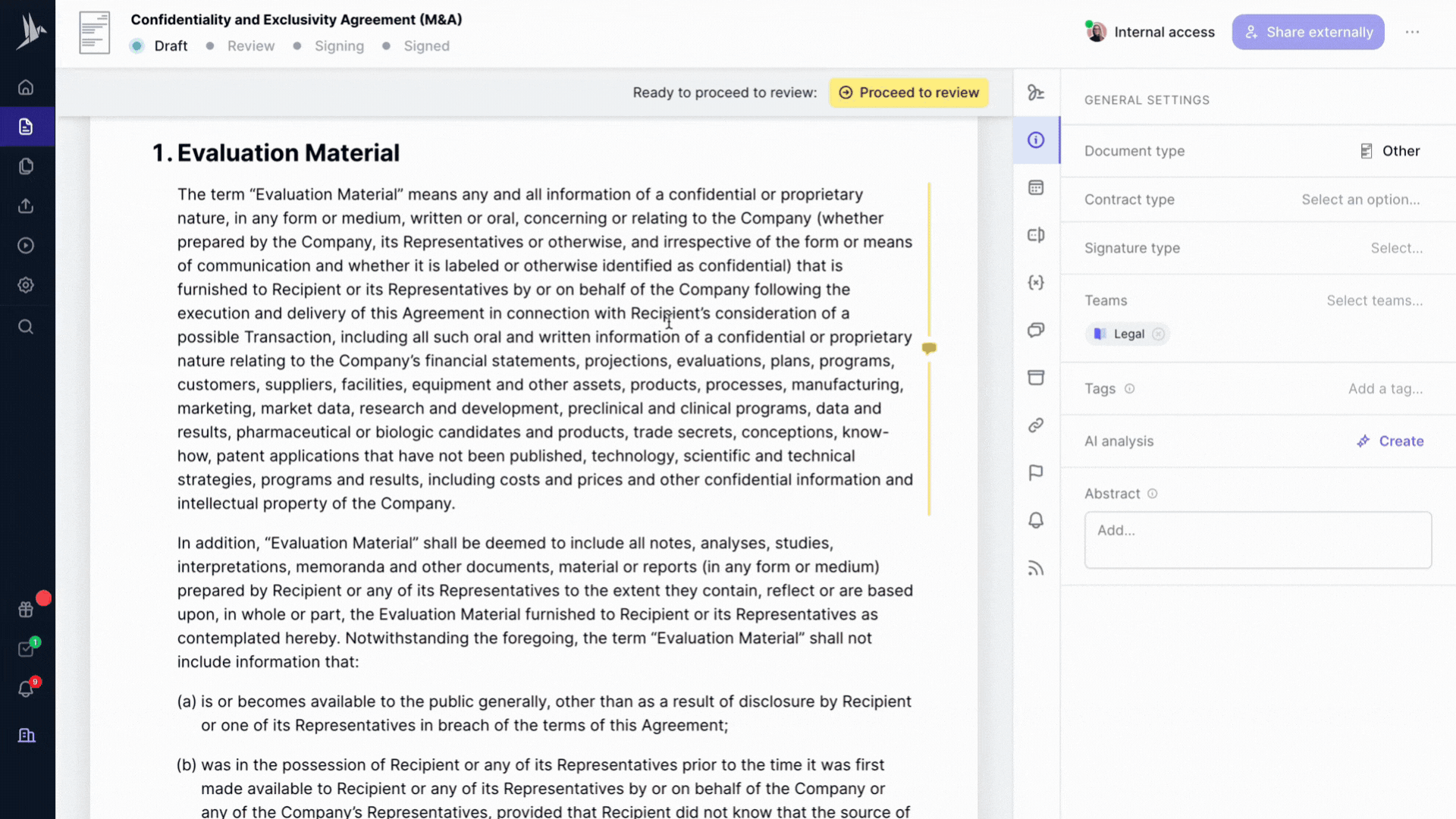This screenshot has height=819, width=1456.
Task: Click into the Abstract text field
Action: click(x=1257, y=540)
